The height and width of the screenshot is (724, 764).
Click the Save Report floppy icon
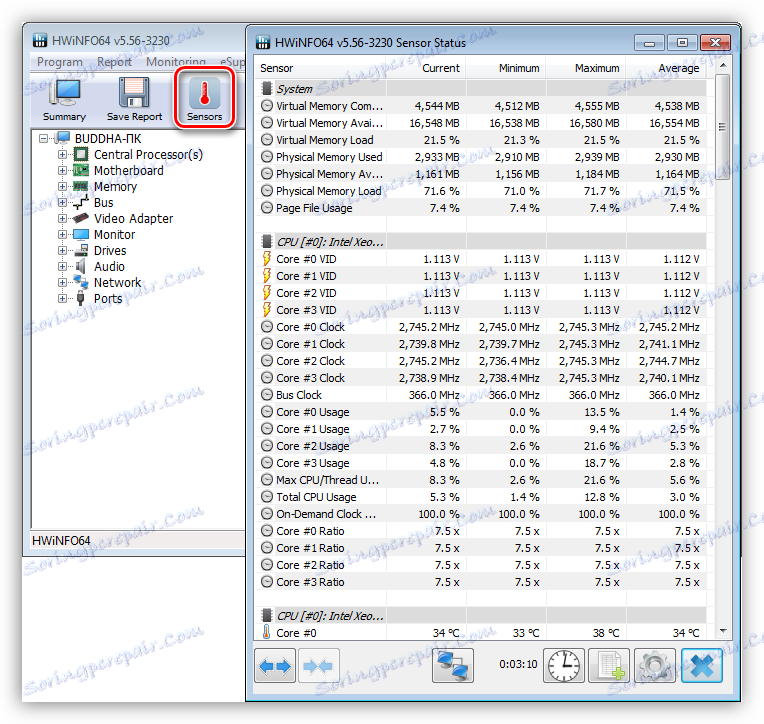click(134, 92)
